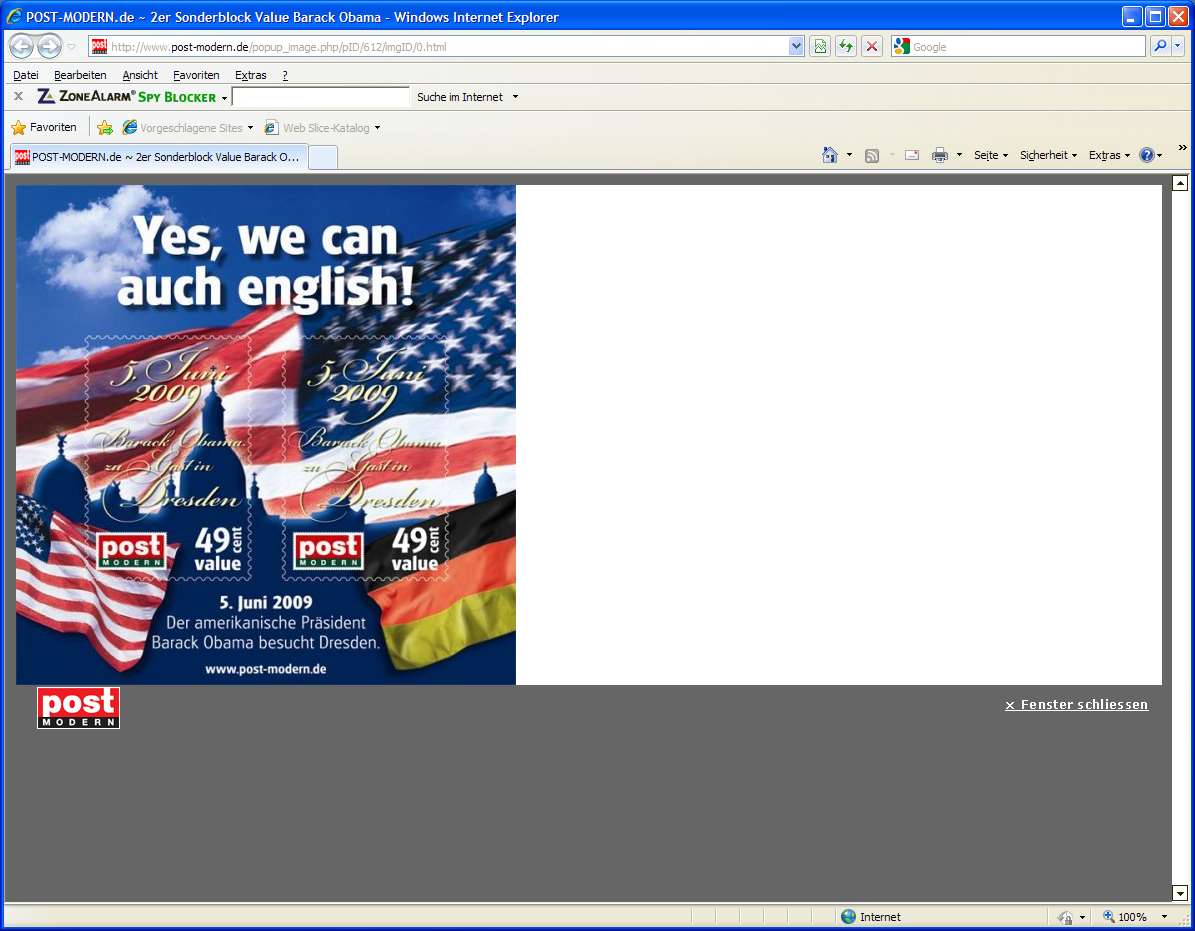1195x931 pixels.
Task: Maximize the Internet Explorer window
Action: point(1155,17)
